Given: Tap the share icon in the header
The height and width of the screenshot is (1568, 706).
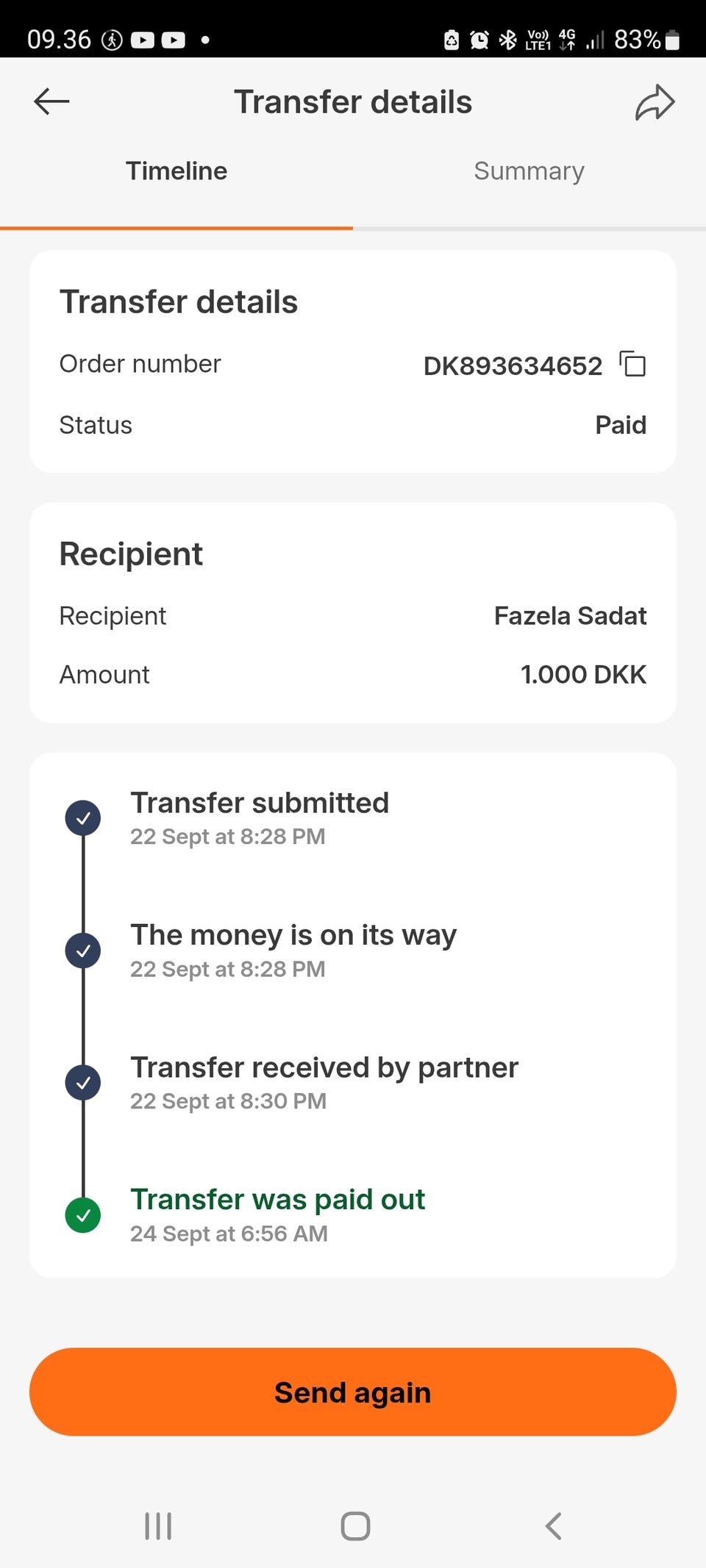Looking at the screenshot, I should (x=655, y=101).
